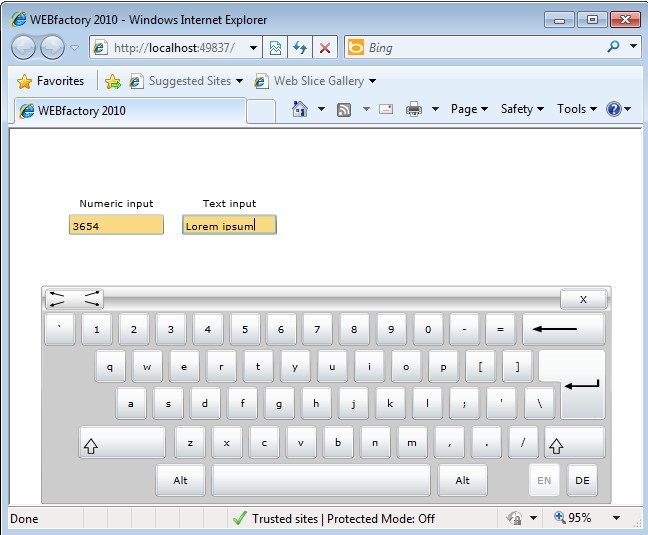Toggle the left Alt key

[x=181, y=481]
